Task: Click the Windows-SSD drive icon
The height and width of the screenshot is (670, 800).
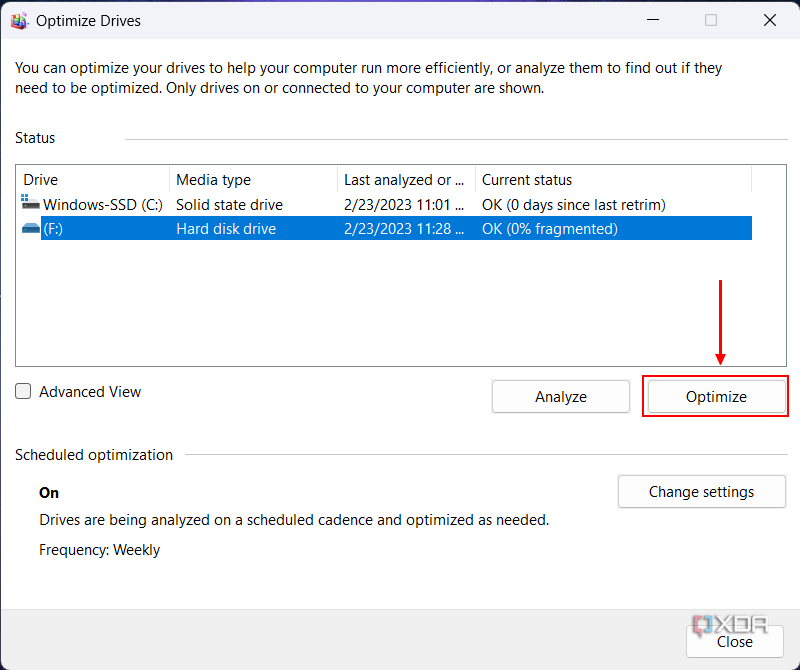Action: click(30, 204)
